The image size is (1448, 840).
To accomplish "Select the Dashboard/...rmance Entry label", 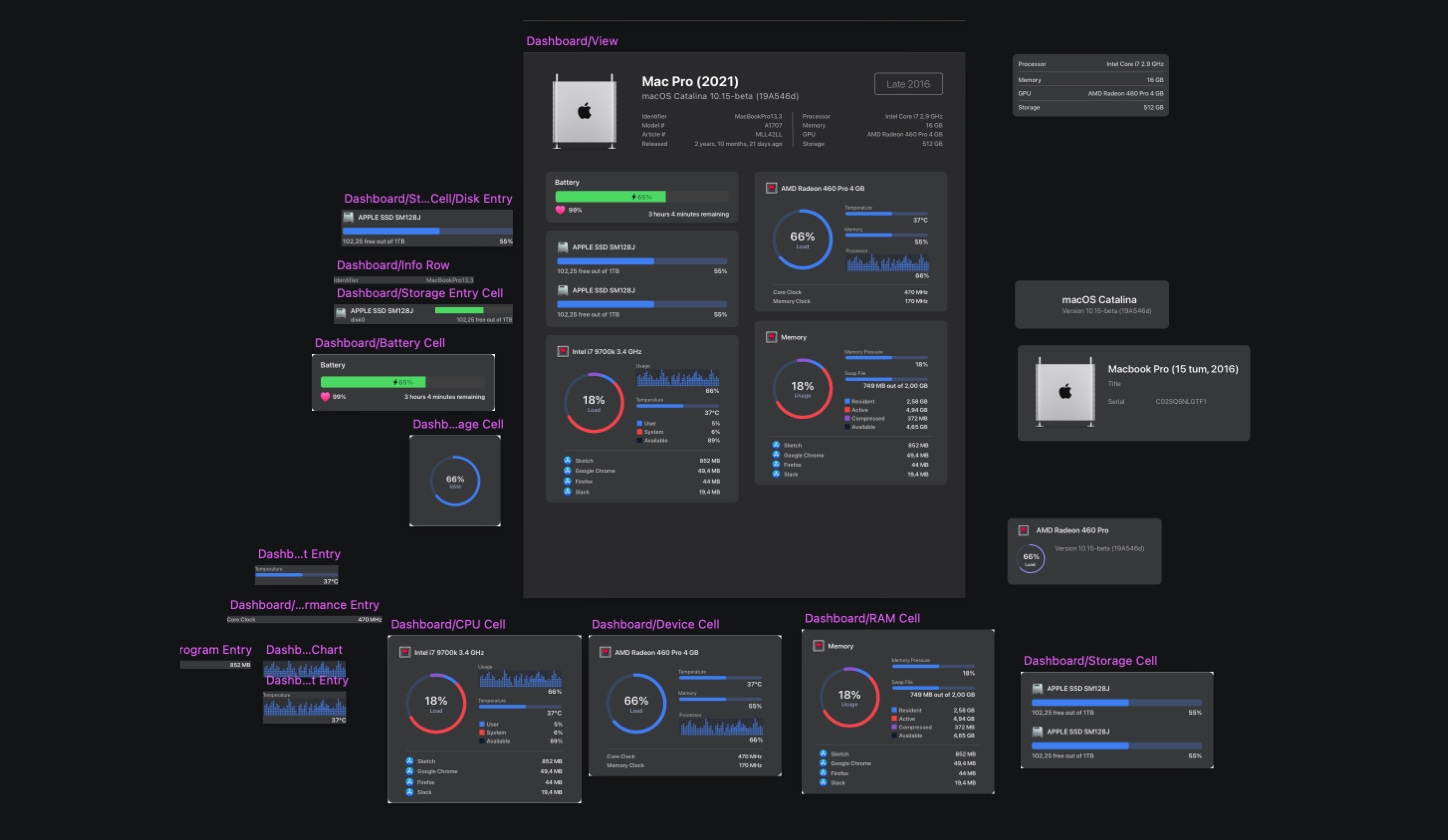I will tap(305, 605).
